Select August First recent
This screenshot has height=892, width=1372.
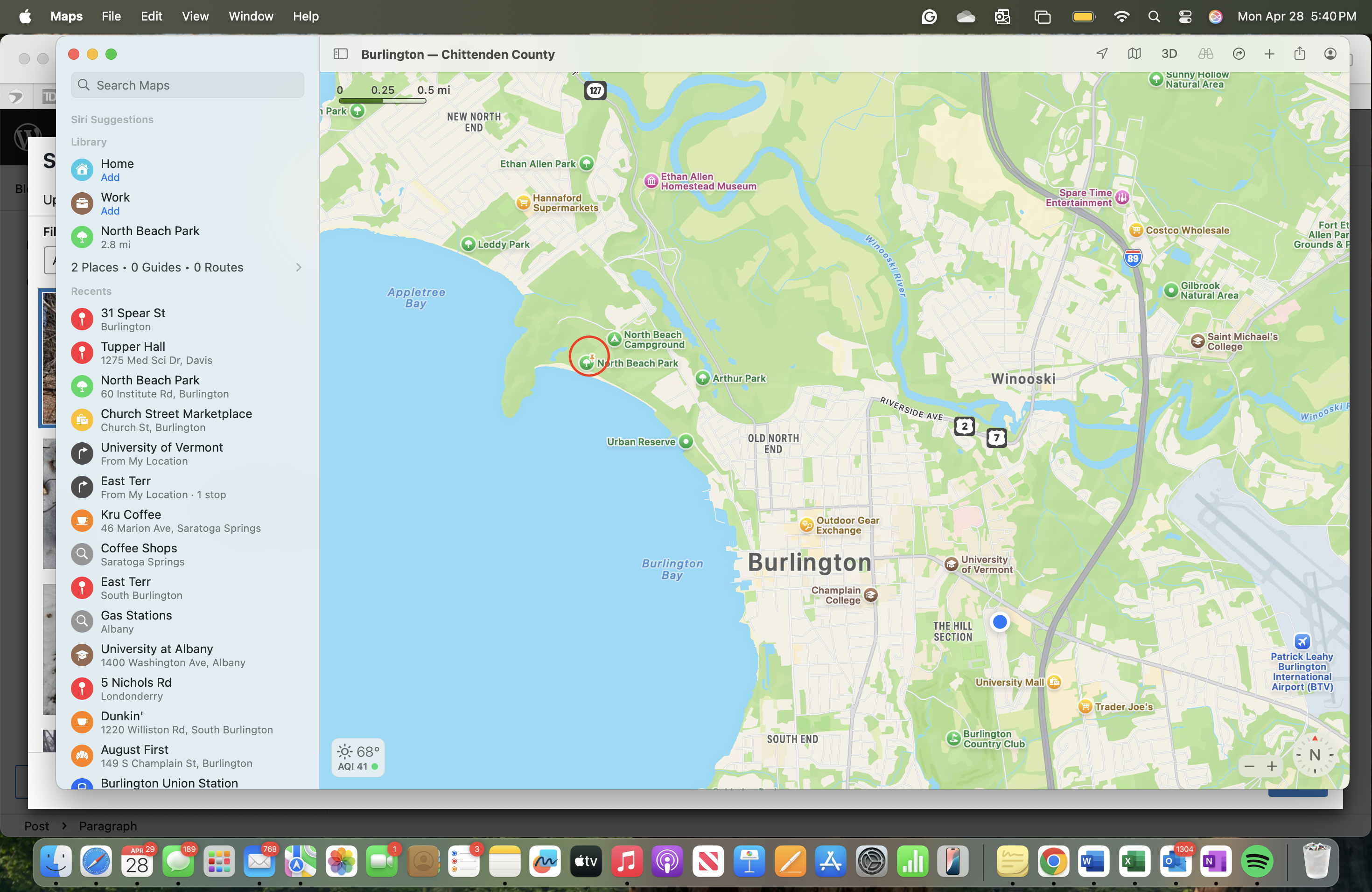click(187, 756)
